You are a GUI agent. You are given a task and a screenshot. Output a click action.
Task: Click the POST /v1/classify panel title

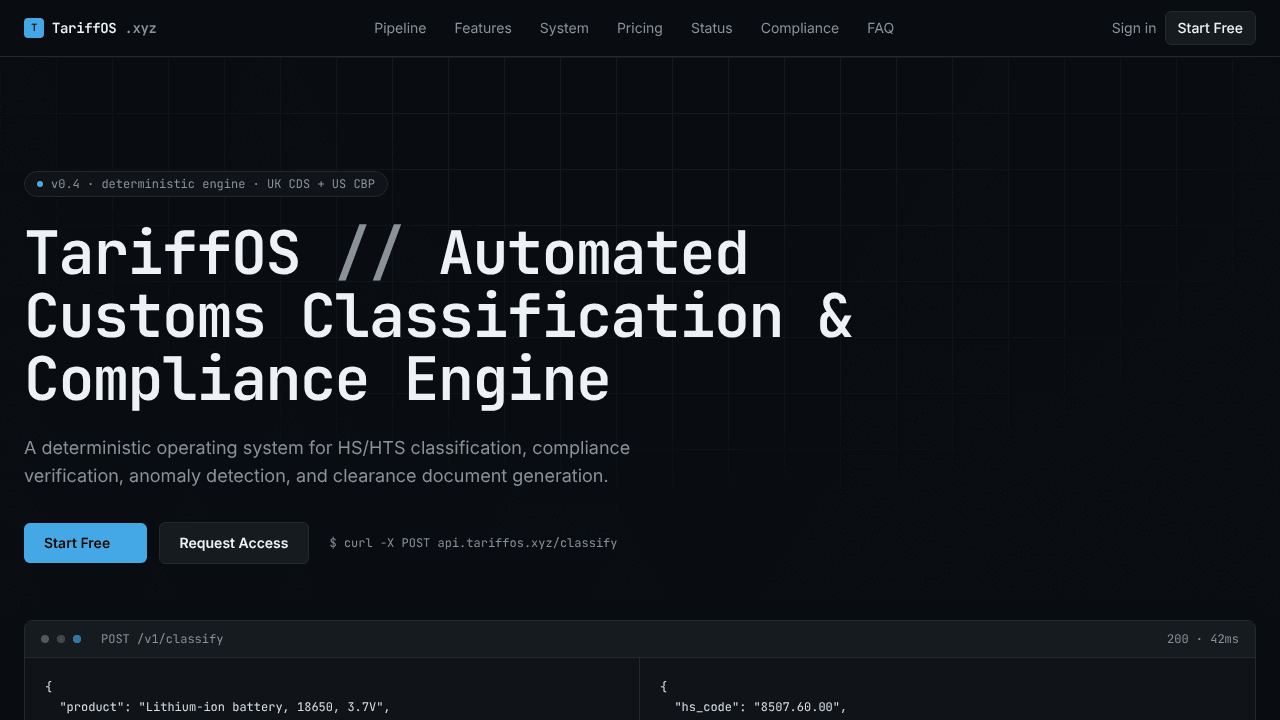(162, 639)
